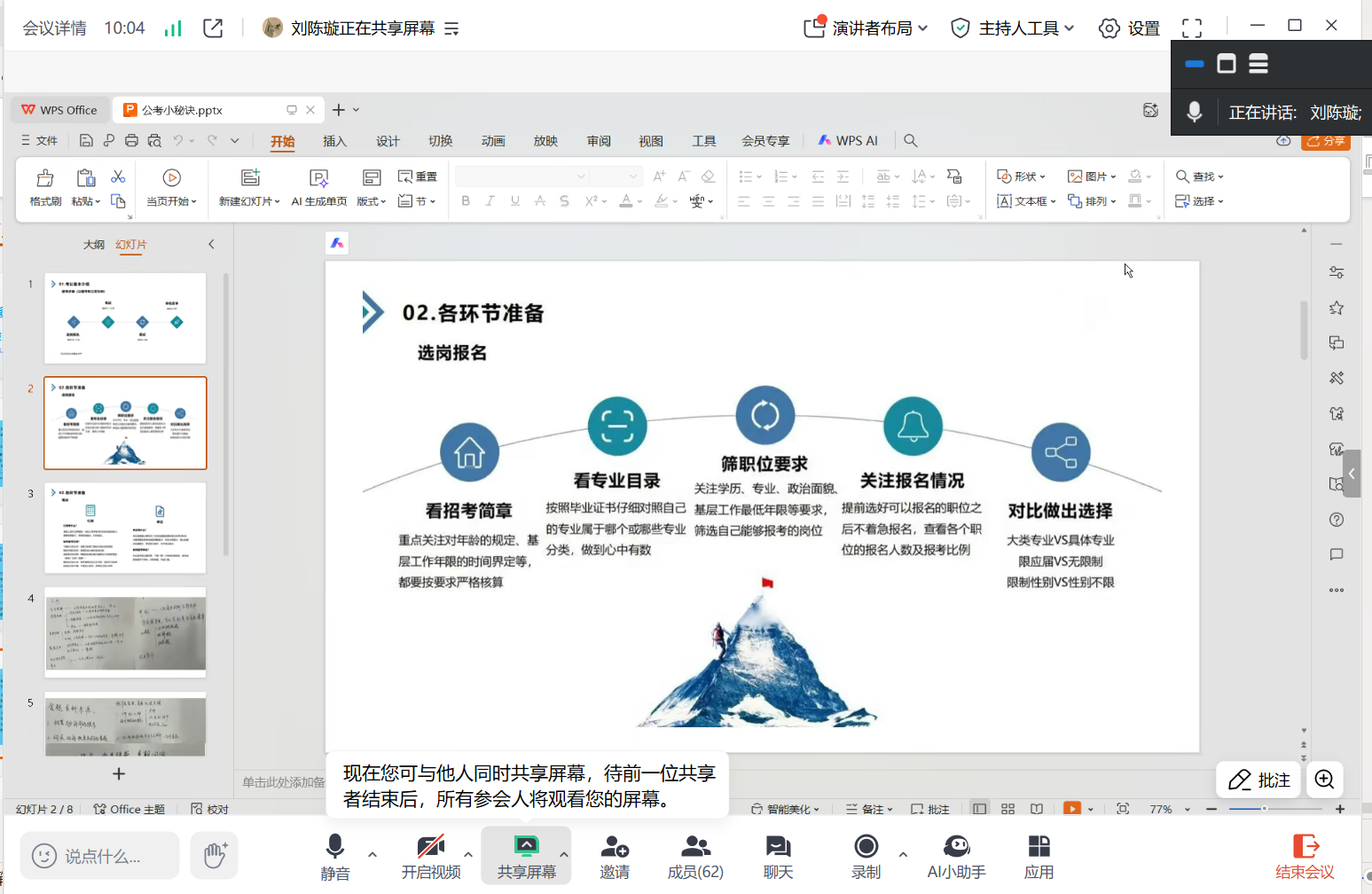The width and height of the screenshot is (1372, 894).
Task: Open the chat panel icon
Action: (x=778, y=847)
